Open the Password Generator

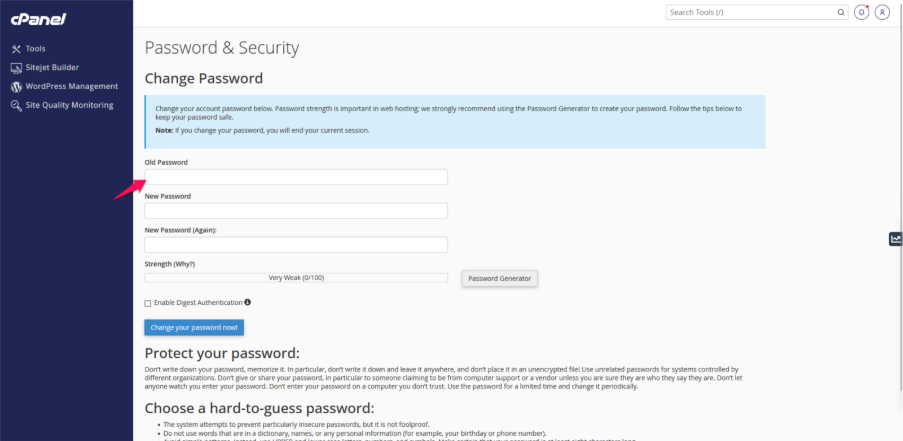pos(500,278)
